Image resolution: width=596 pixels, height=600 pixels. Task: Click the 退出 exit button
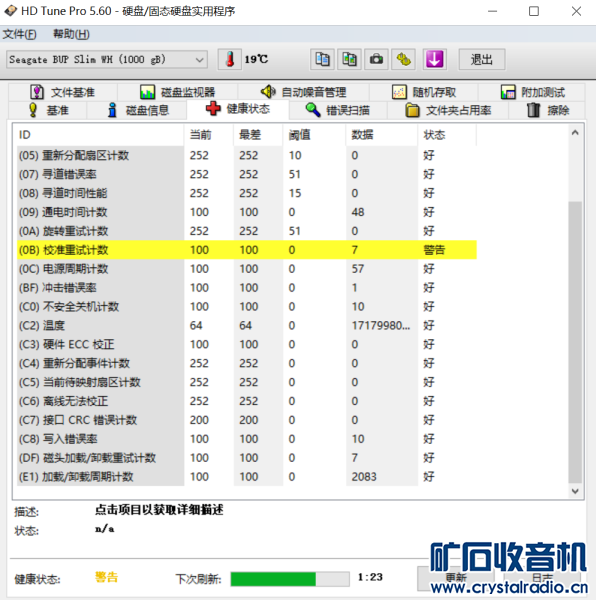[482, 60]
